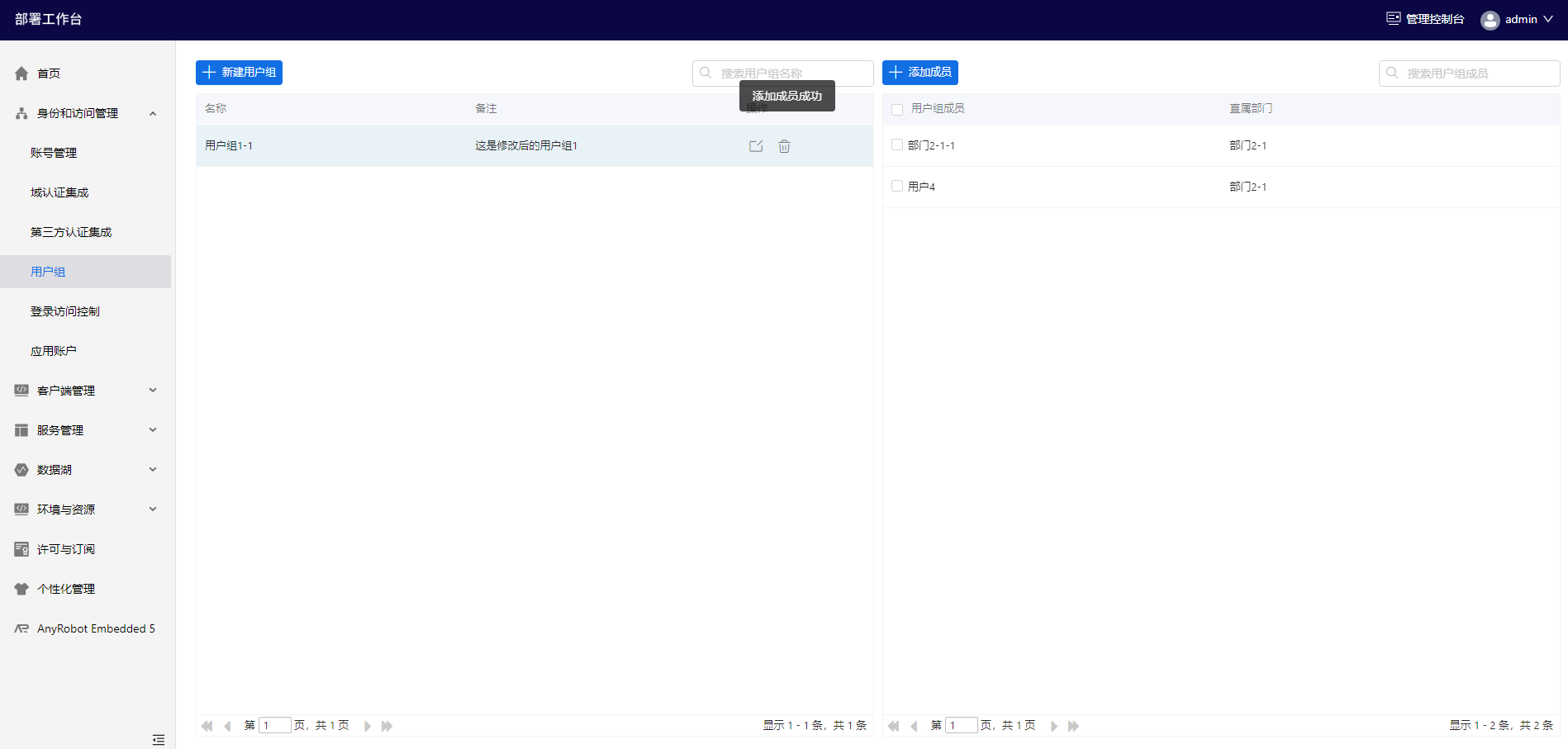Toggle the select-all 用户组成员 header checkbox
Image resolution: width=1568 pixels, height=749 pixels.
tap(897, 109)
